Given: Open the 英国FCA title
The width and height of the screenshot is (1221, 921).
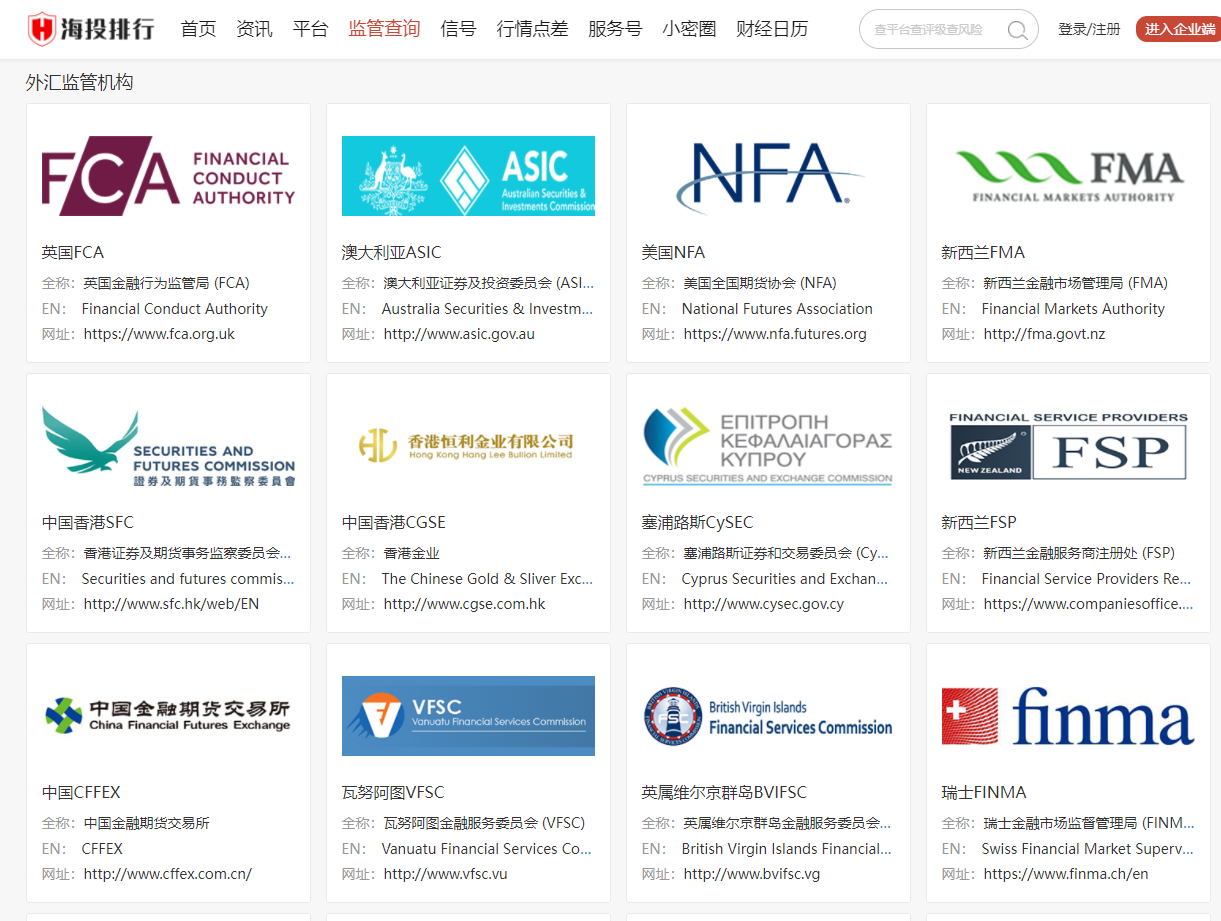Looking at the screenshot, I should [x=73, y=252].
